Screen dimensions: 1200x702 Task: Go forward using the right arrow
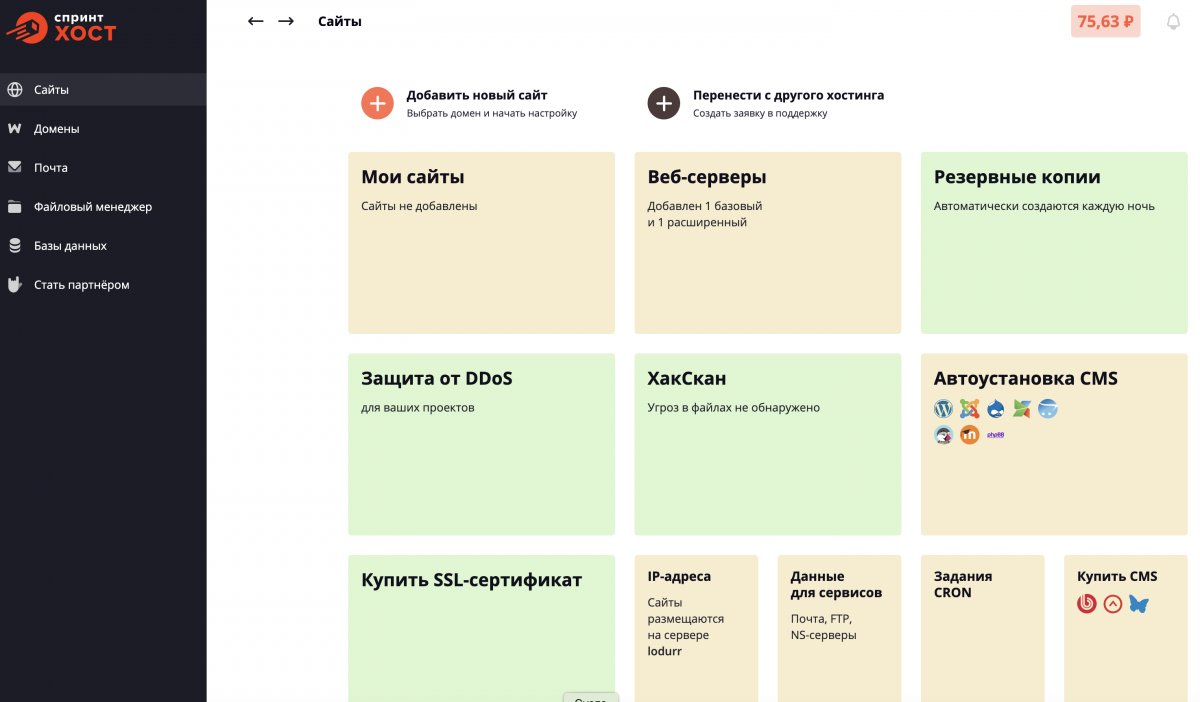[x=286, y=21]
